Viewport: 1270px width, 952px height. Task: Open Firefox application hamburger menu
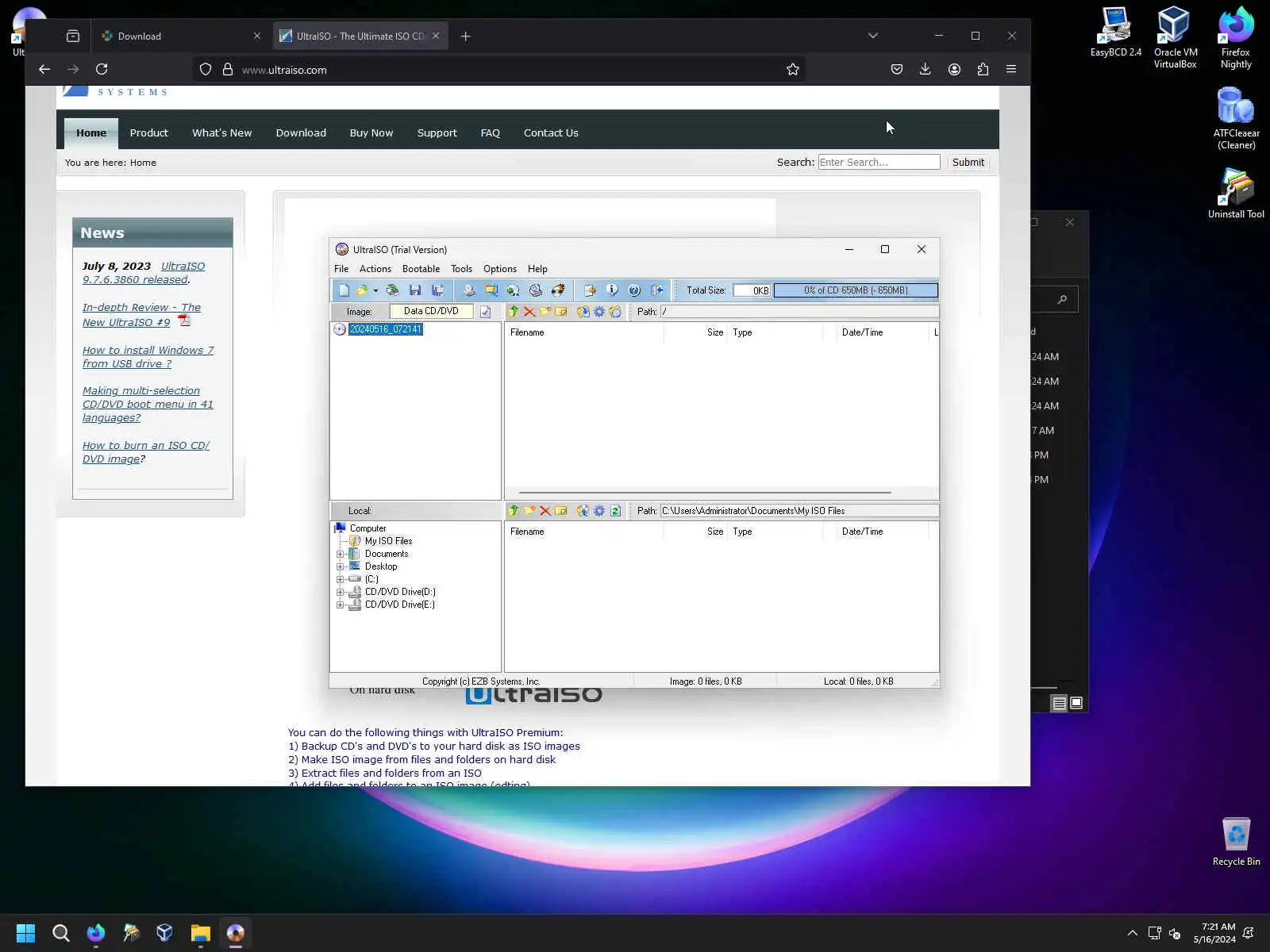tap(1011, 70)
